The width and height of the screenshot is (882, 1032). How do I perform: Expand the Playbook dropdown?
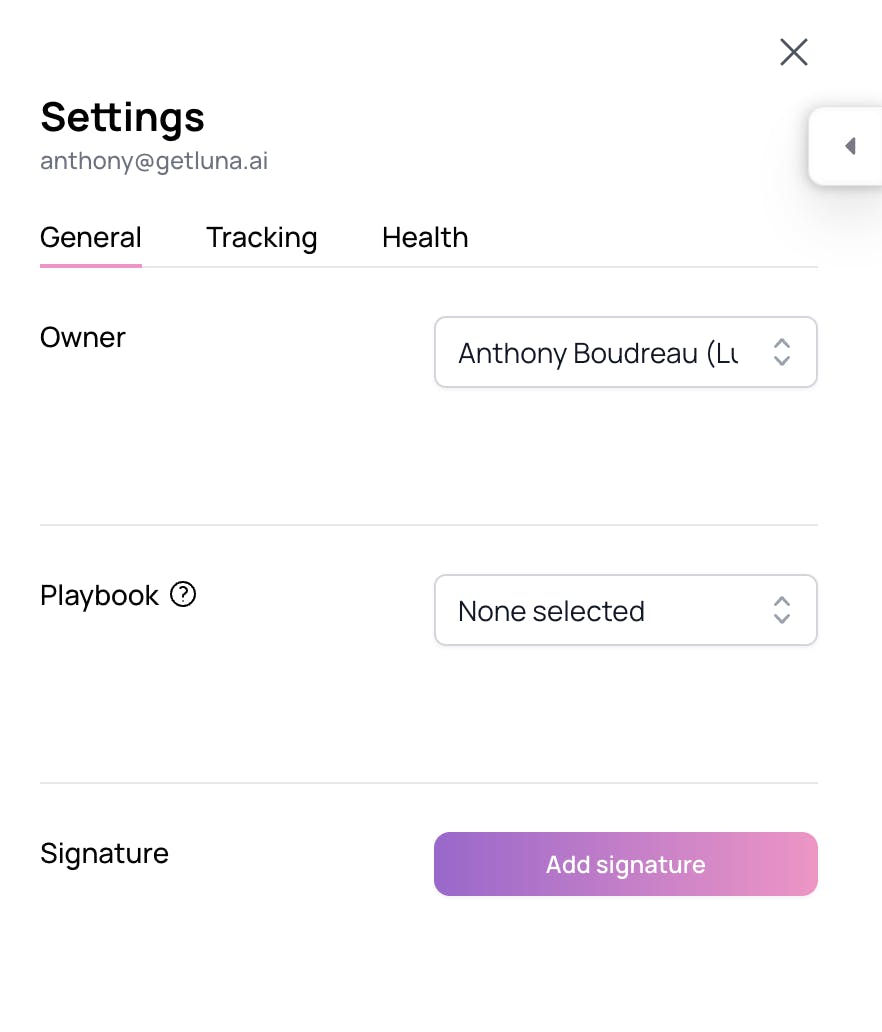625,610
